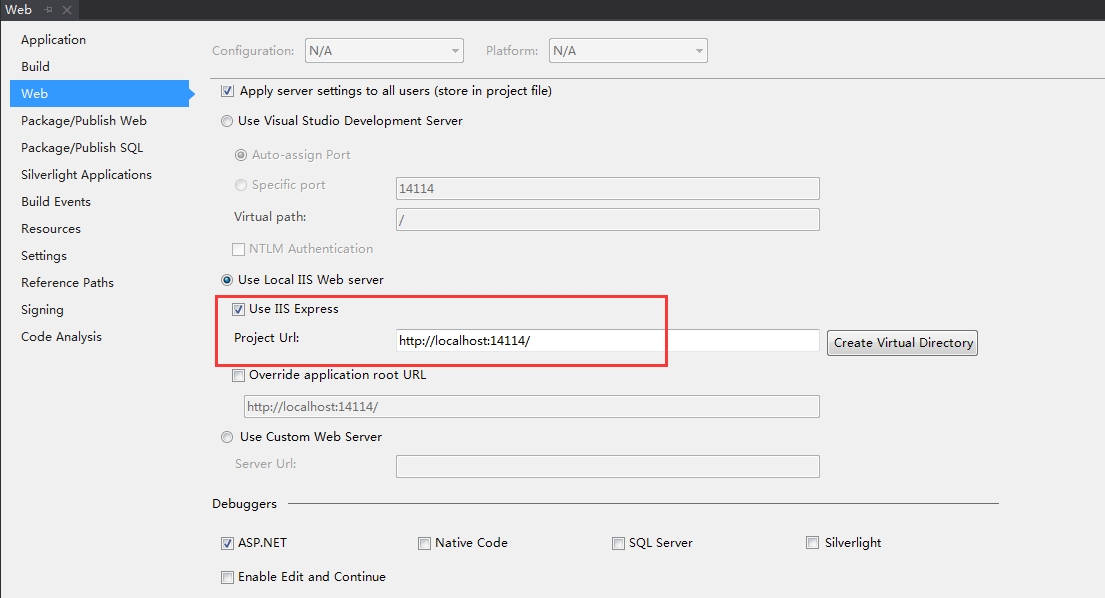The height and width of the screenshot is (598, 1105).
Task: Switch to the Build page
Action: (35, 66)
